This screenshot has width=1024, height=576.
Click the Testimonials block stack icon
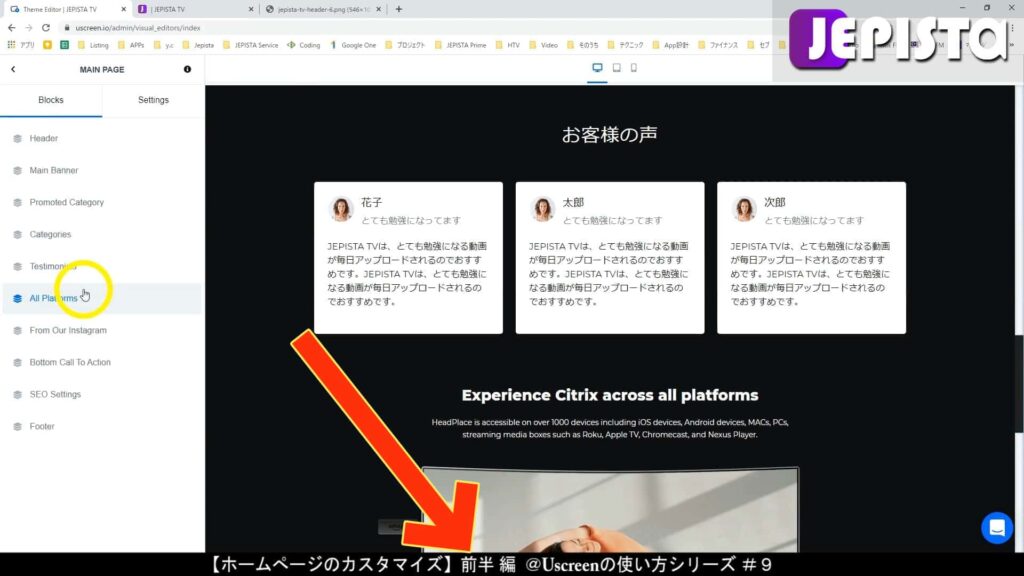(x=18, y=266)
